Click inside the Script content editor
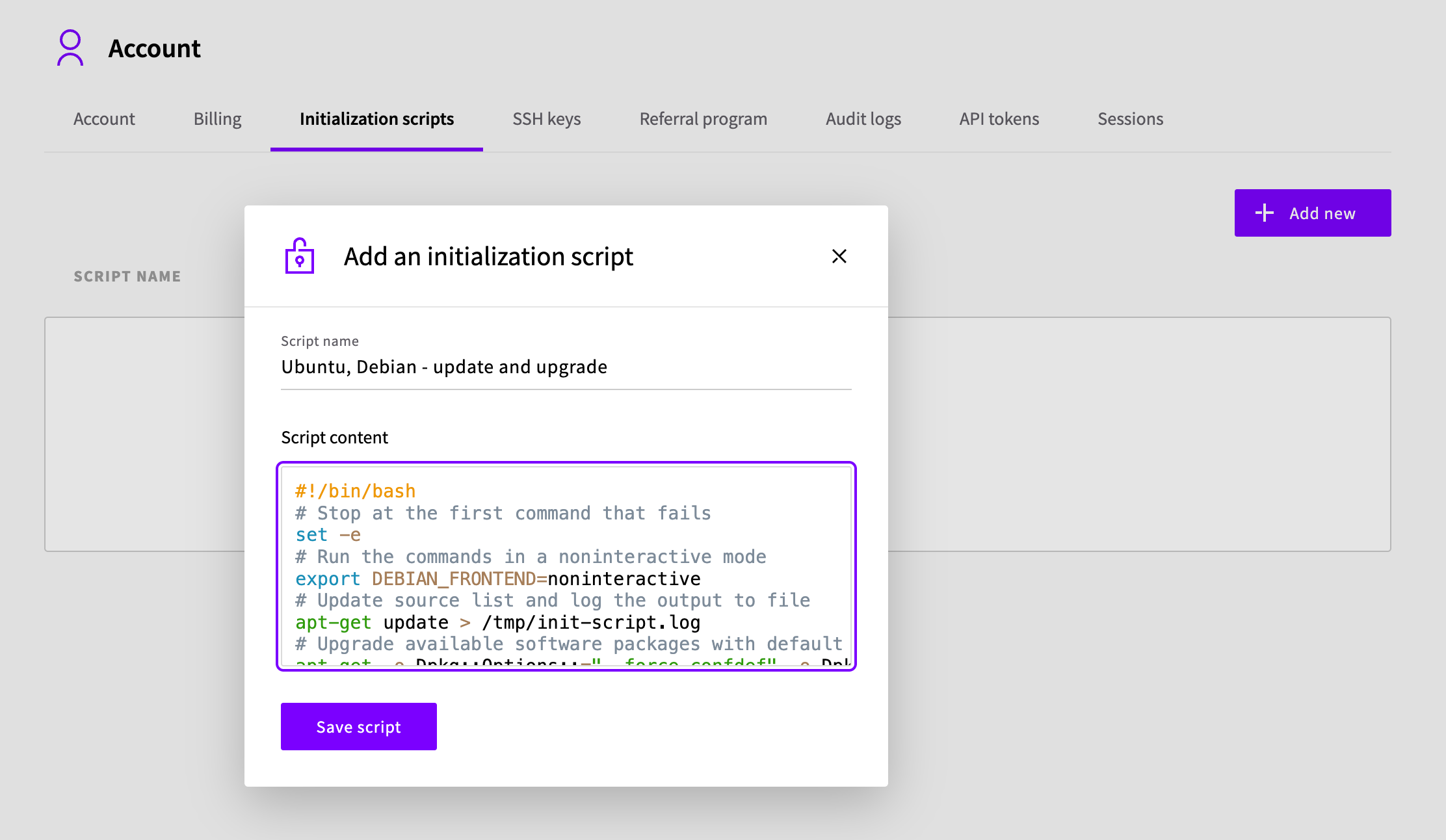 coord(566,566)
